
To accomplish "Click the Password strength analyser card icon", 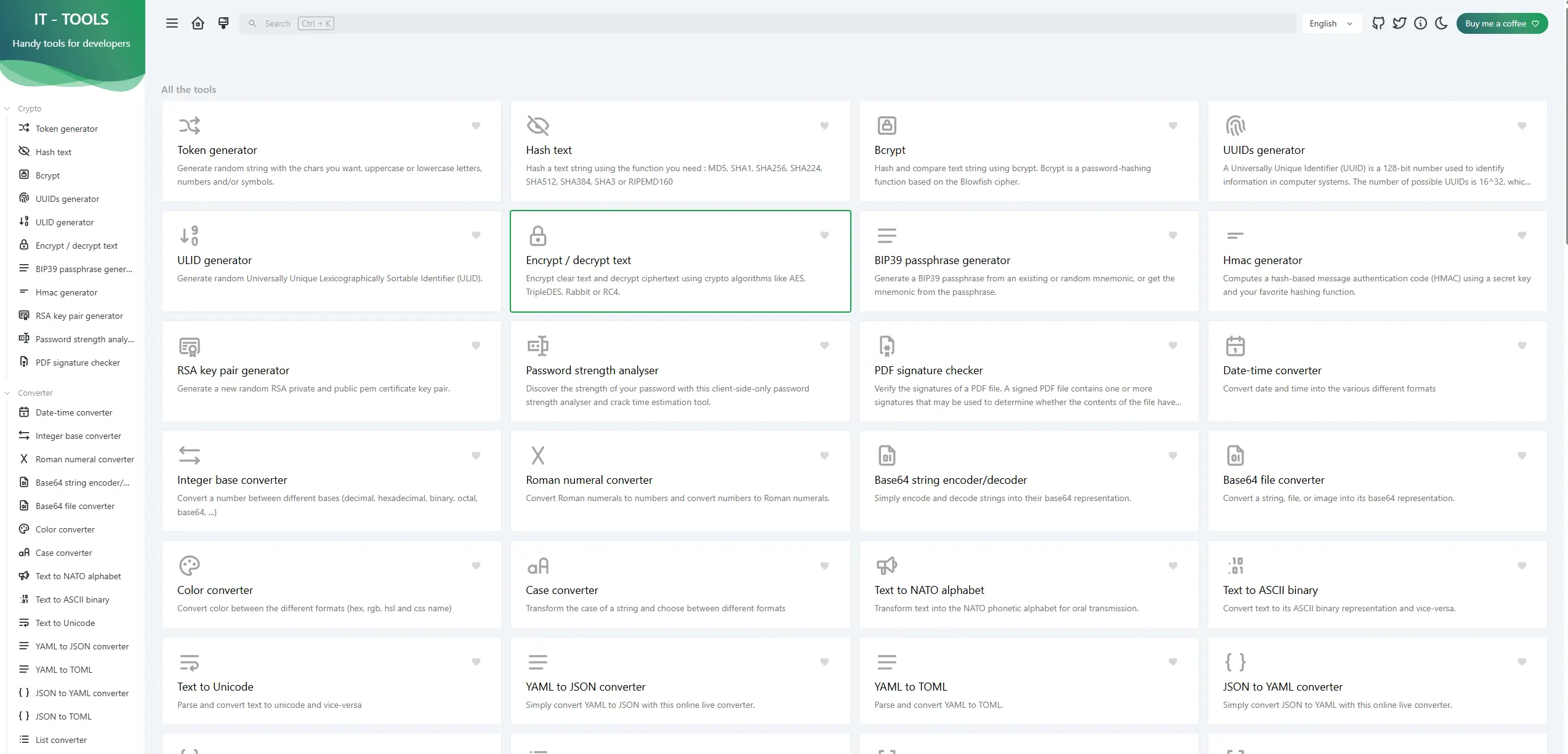I will pos(537,346).
